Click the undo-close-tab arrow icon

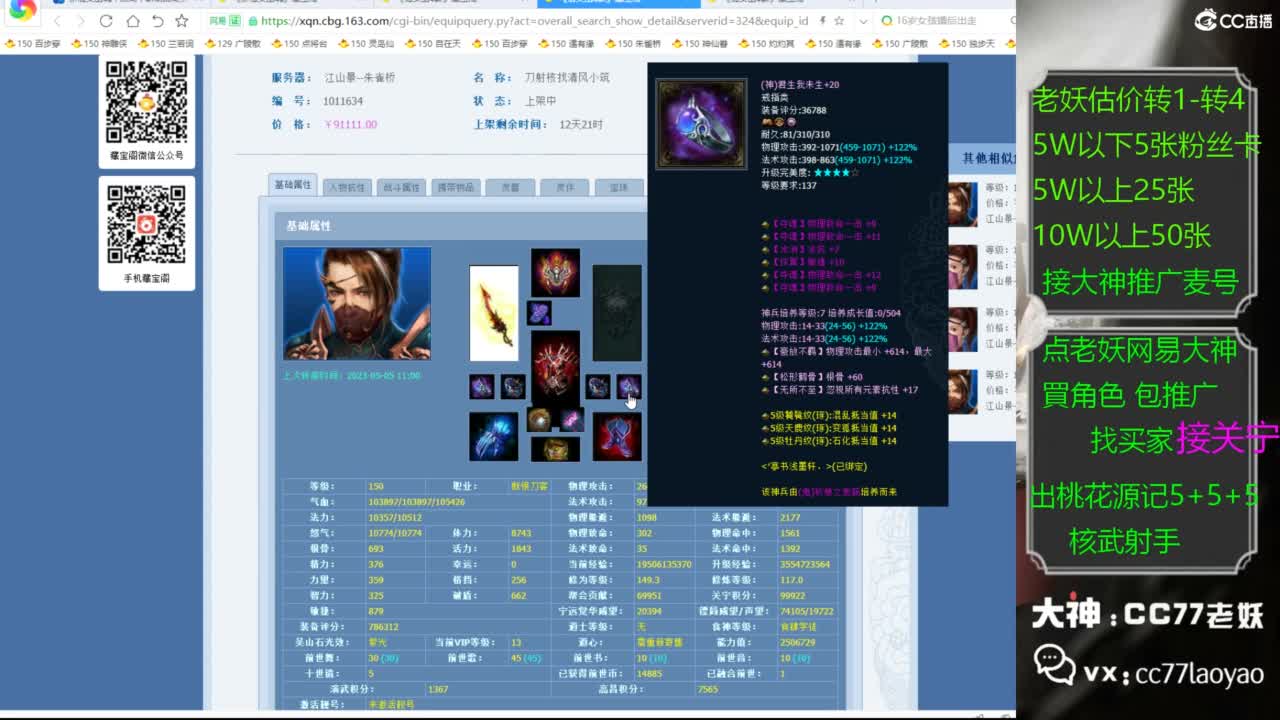157,20
